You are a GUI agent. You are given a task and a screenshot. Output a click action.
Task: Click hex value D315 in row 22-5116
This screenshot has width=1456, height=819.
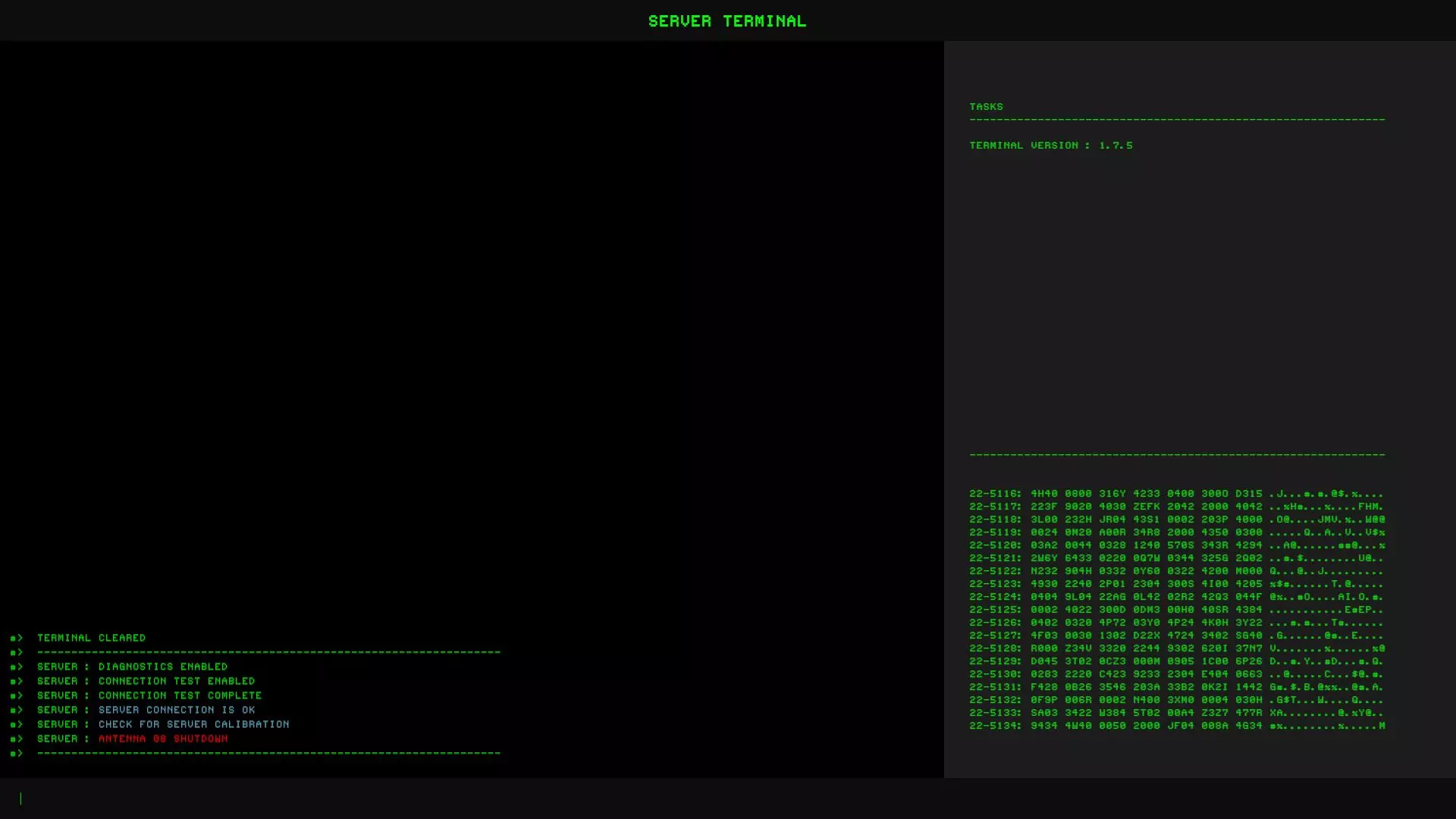tap(1248, 494)
